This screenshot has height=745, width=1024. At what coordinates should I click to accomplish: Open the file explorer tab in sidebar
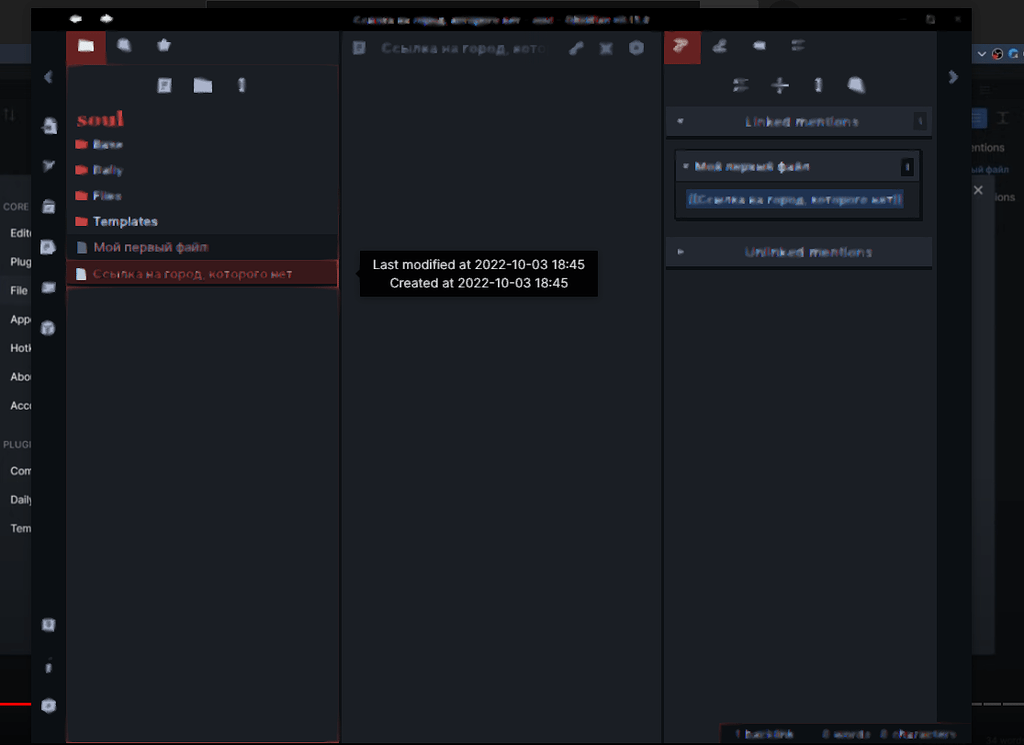86,46
